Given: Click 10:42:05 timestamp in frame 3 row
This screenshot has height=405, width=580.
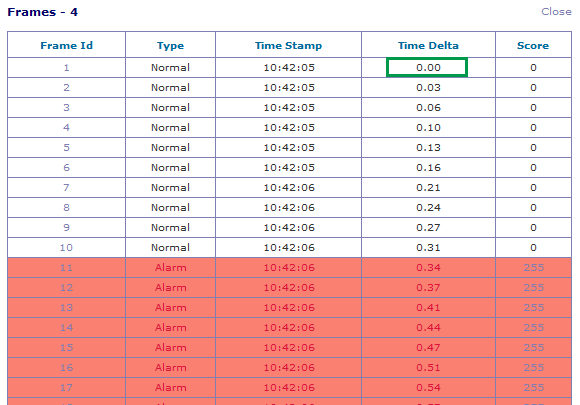Looking at the screenshot, I should point(289,108).
